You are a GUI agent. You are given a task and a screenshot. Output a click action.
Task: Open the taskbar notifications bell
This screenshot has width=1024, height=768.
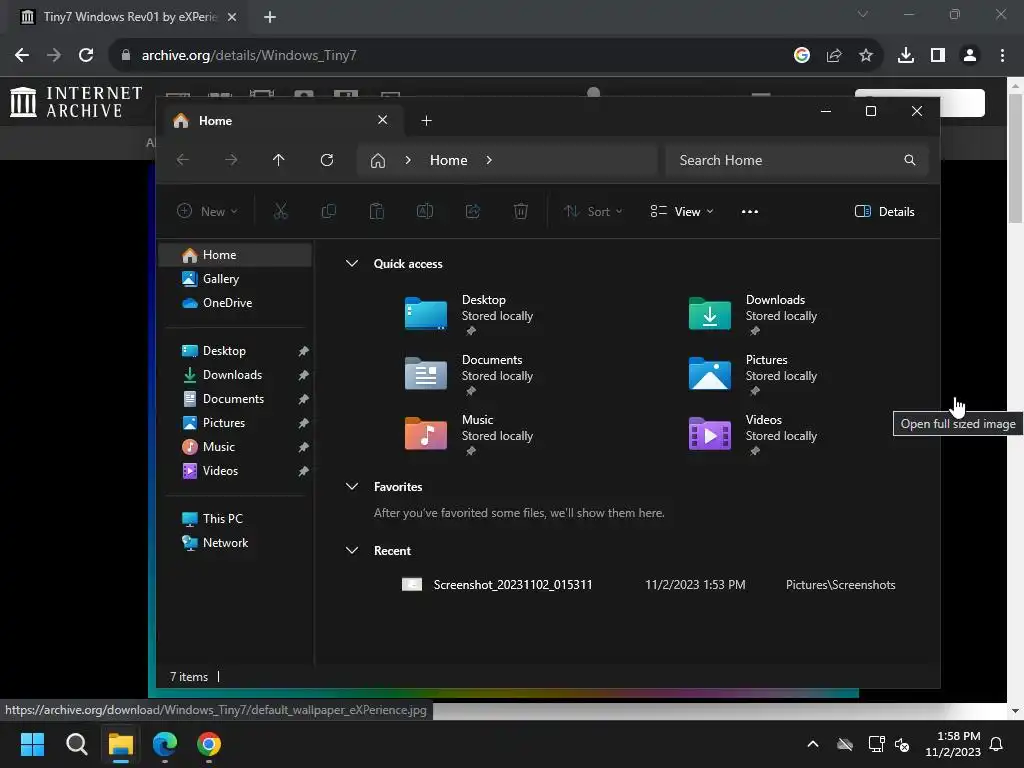click(x=996, y=744)
